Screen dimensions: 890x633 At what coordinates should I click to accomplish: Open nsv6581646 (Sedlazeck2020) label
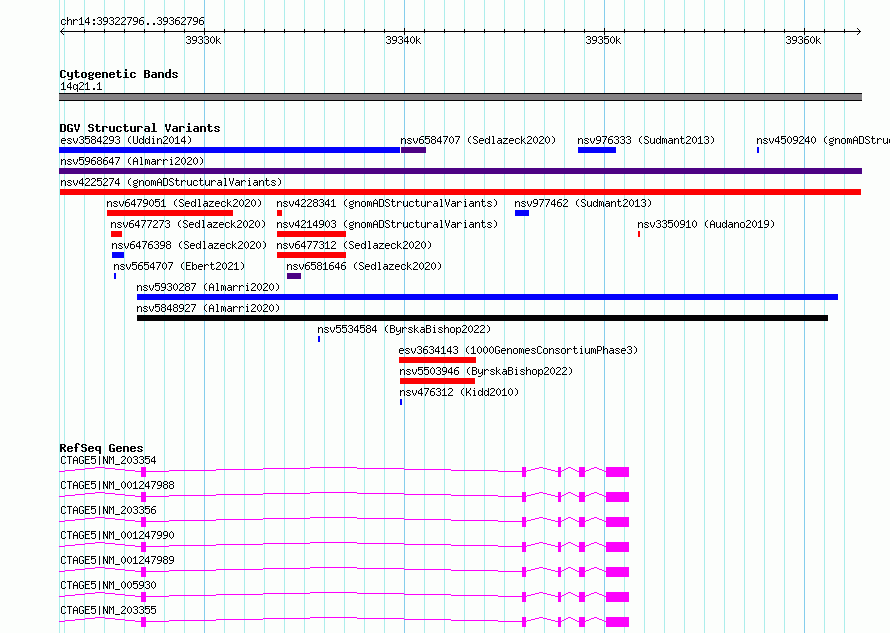364,266
